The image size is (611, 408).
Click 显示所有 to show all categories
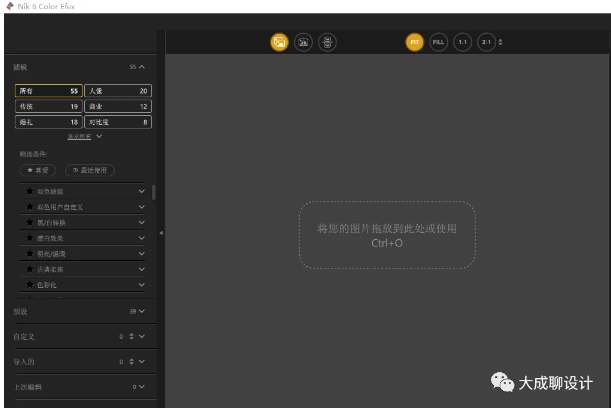point(84,136)
